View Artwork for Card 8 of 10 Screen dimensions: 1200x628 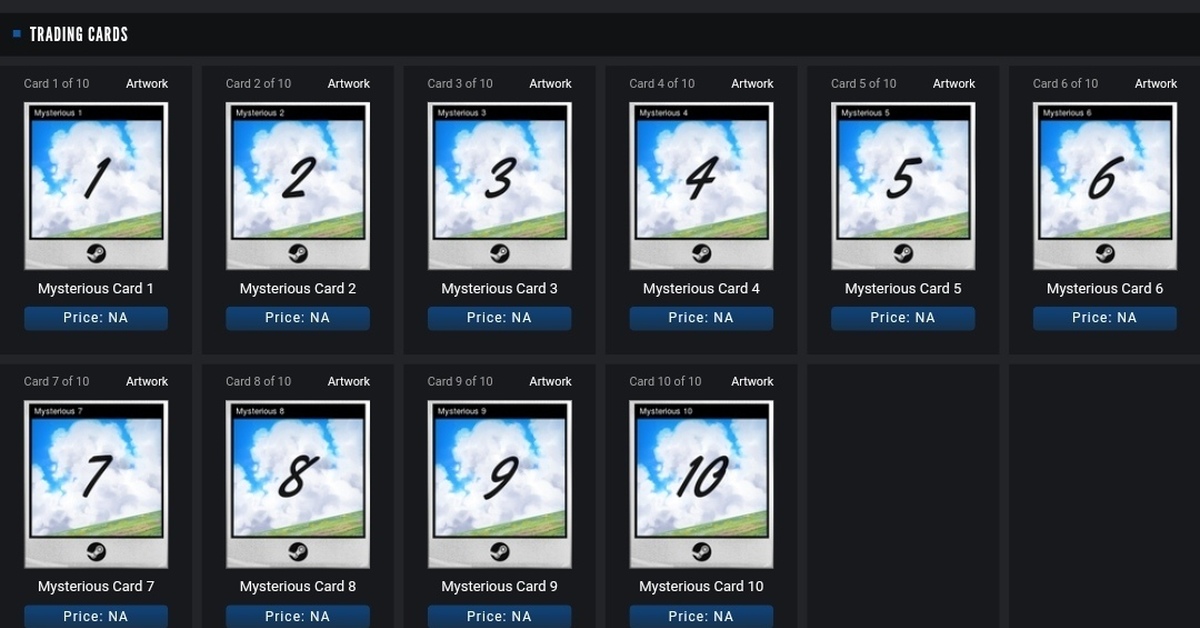(349, 382)
